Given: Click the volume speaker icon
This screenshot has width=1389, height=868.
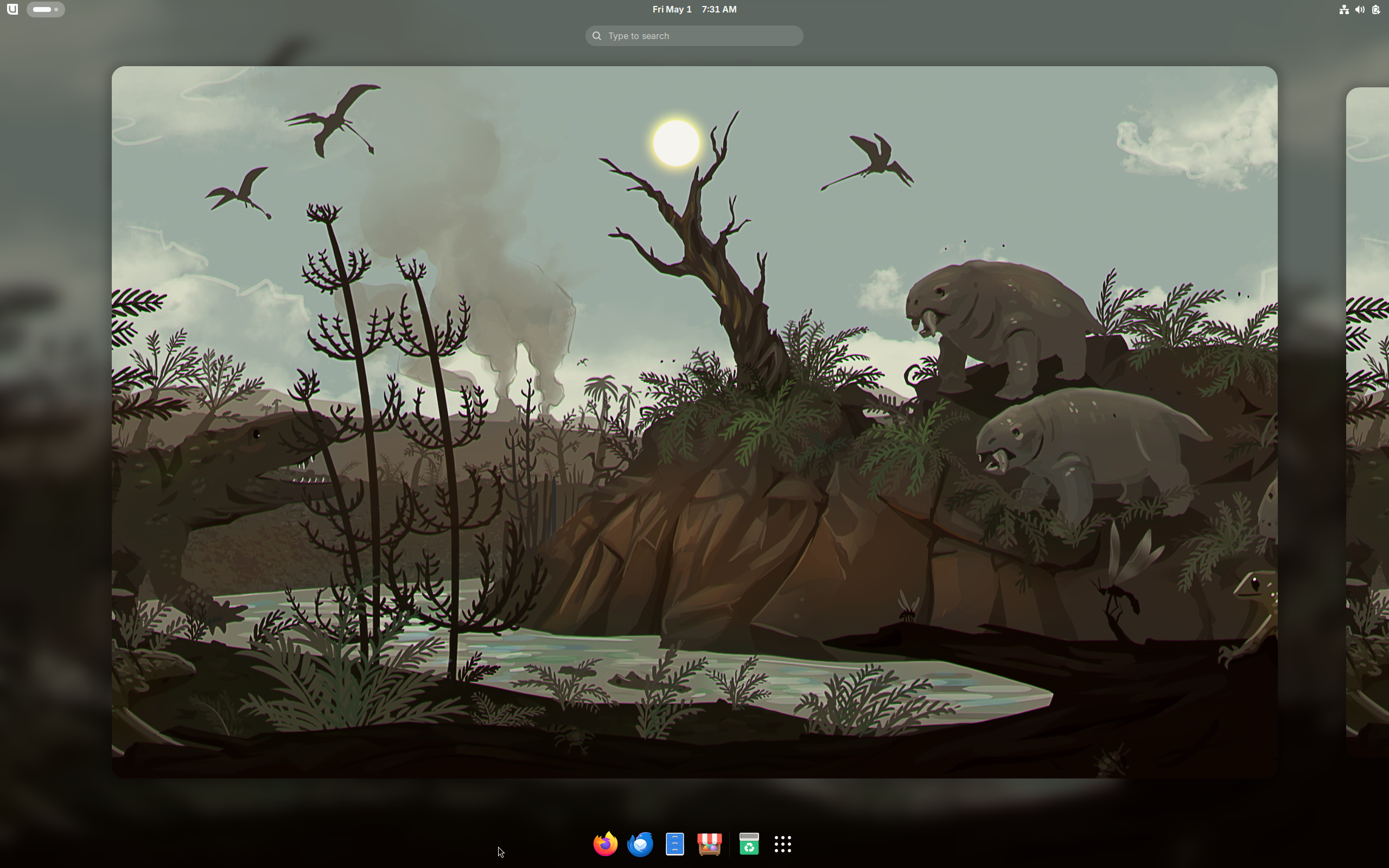Looking at the screenshot, I should pyautogui.click(x=1360, y=9).
